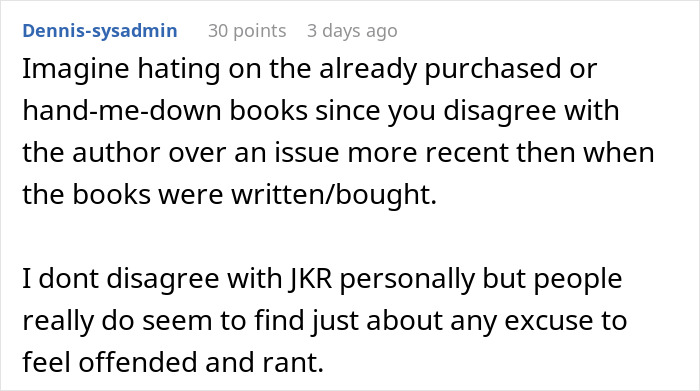Screen dimensions: 700x391
Task: Click the words feel offended and rant
Action: pos(173,362)
